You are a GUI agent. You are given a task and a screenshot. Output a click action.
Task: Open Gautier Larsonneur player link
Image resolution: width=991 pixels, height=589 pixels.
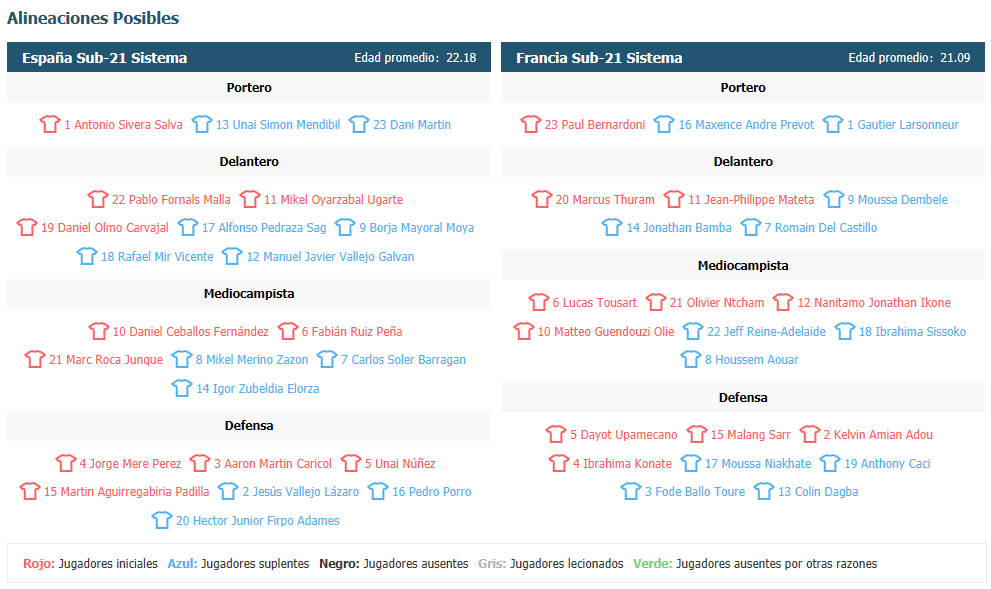click(903, 124)
